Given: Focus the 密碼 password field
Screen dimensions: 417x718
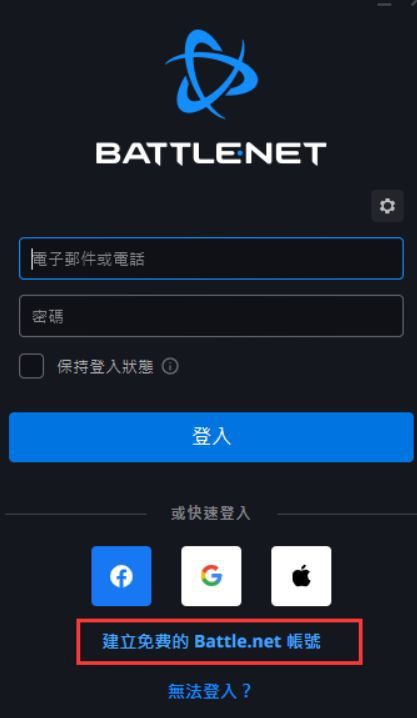Looking at the screenshot, I should pyautogui.click(x=211, y=316).
